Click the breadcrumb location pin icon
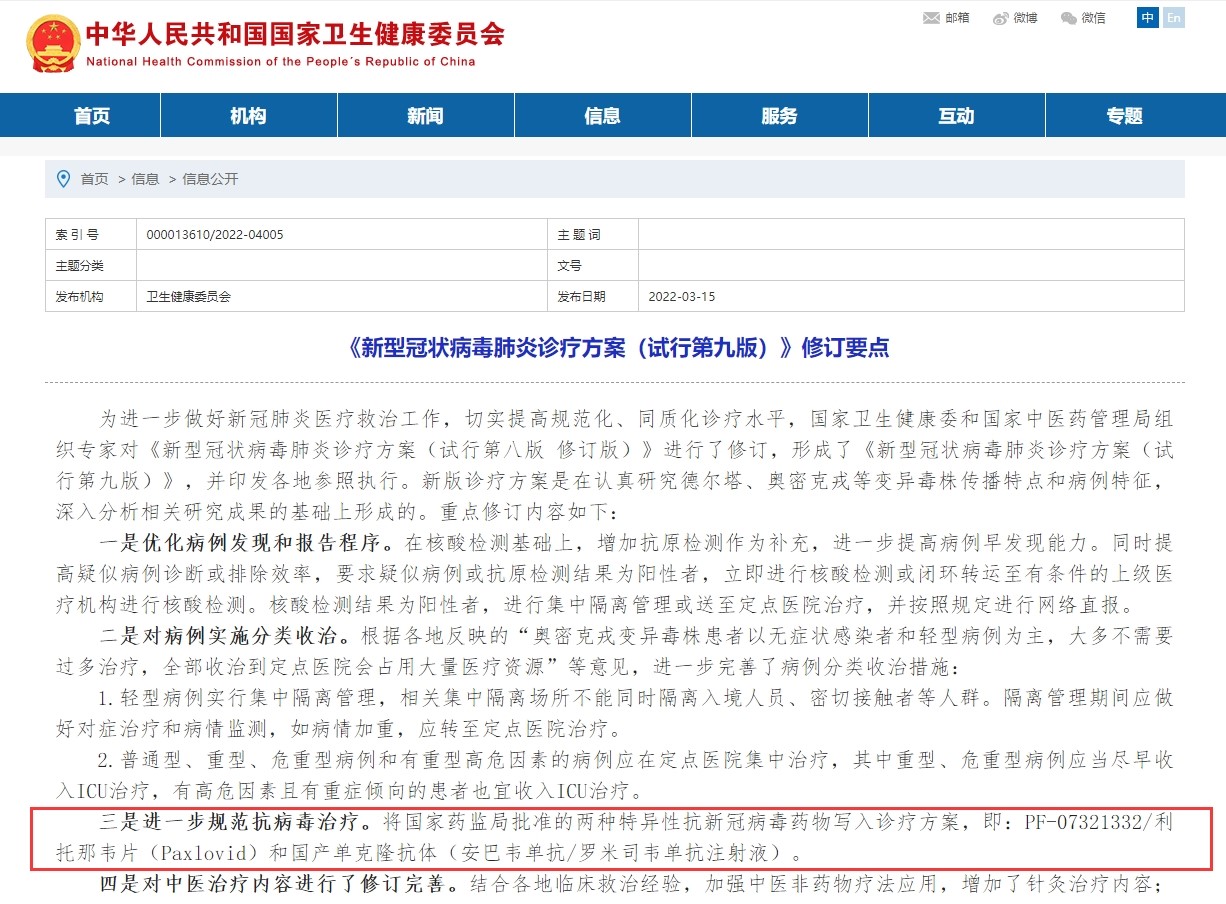Screen dimensions: 1226x904 click(64, 179)
